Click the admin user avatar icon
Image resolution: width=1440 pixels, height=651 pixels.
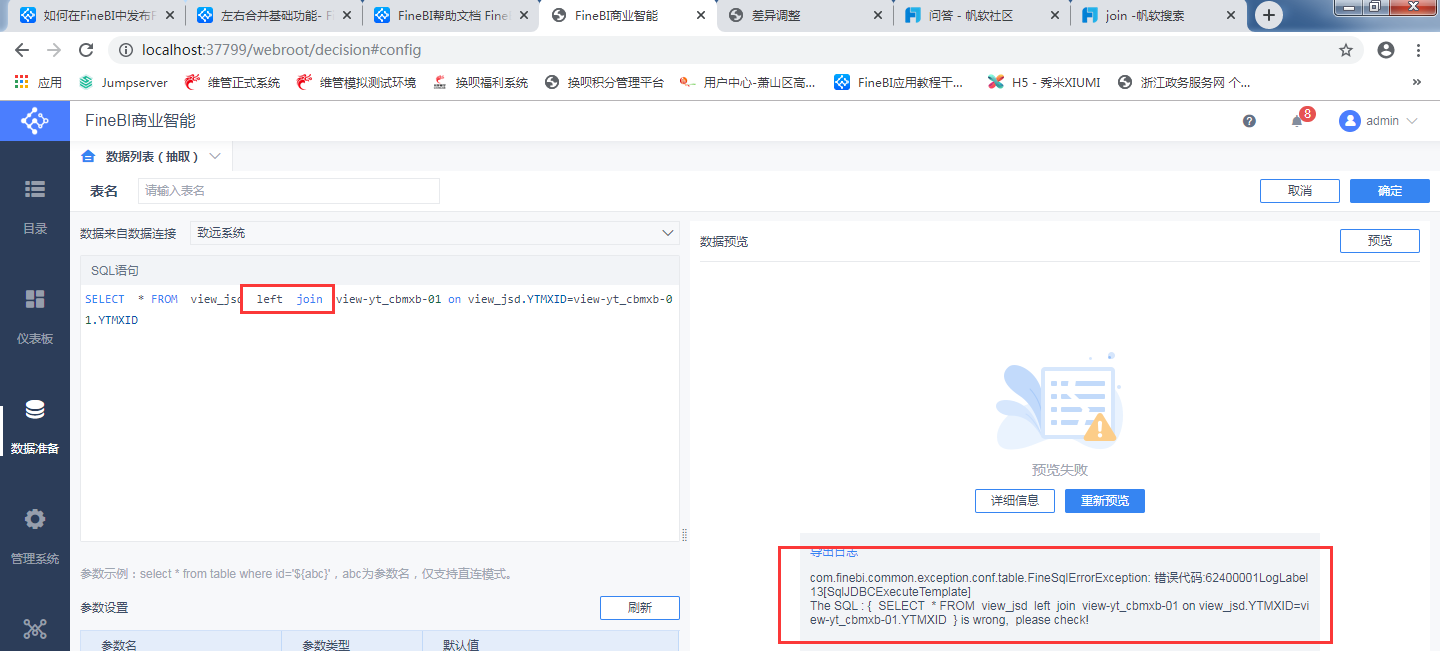coord(1350,121)
